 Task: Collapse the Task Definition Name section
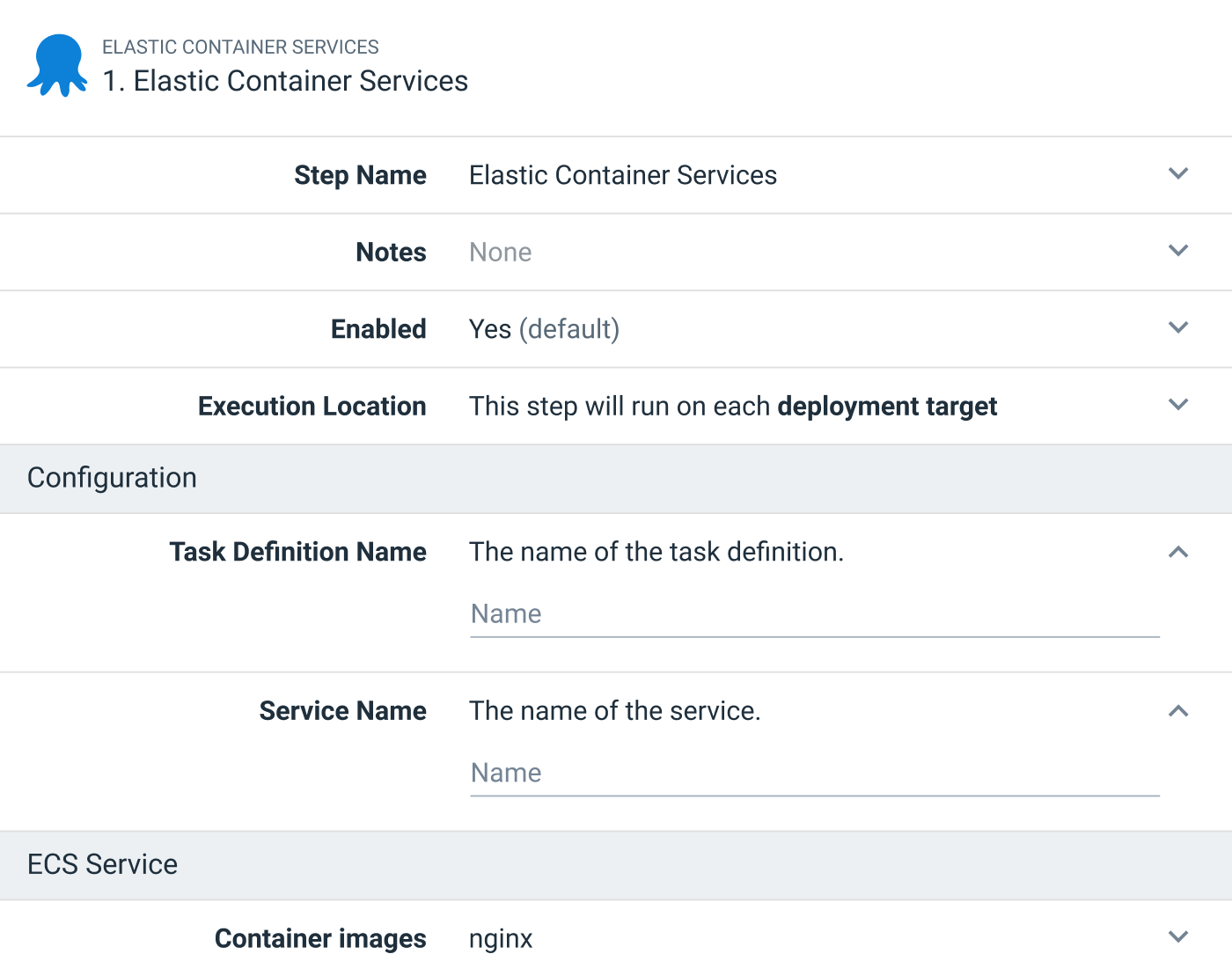(x=1177, y=552)
